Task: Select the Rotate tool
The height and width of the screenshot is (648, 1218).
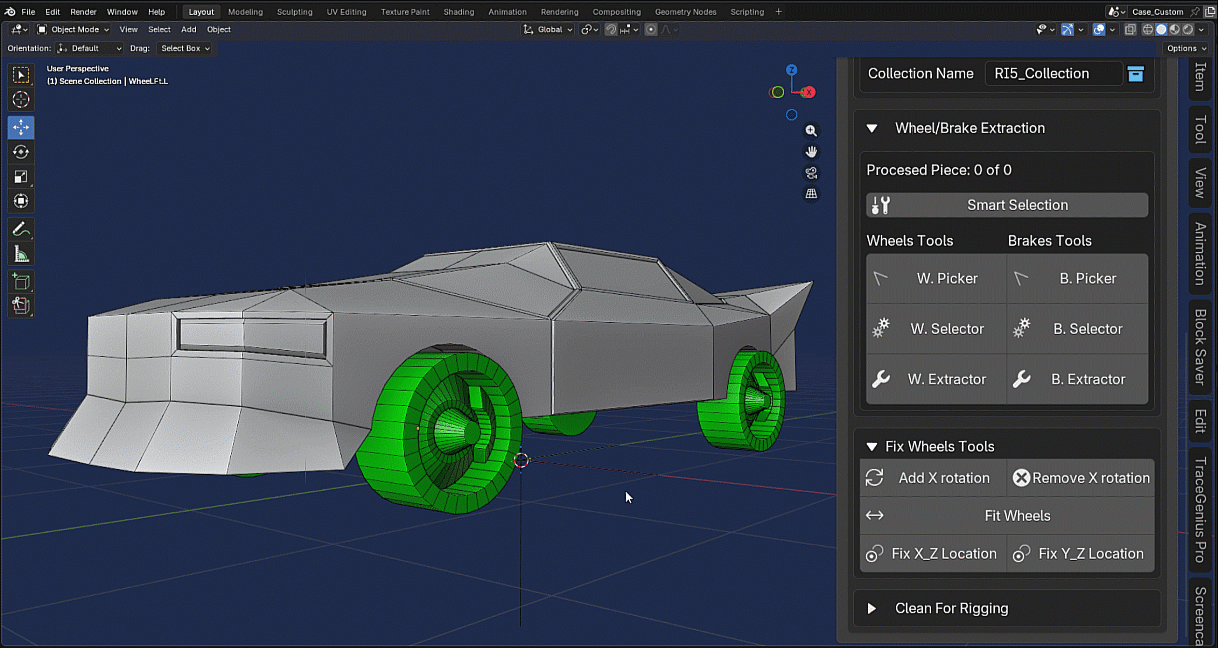Action: point(21,152)
